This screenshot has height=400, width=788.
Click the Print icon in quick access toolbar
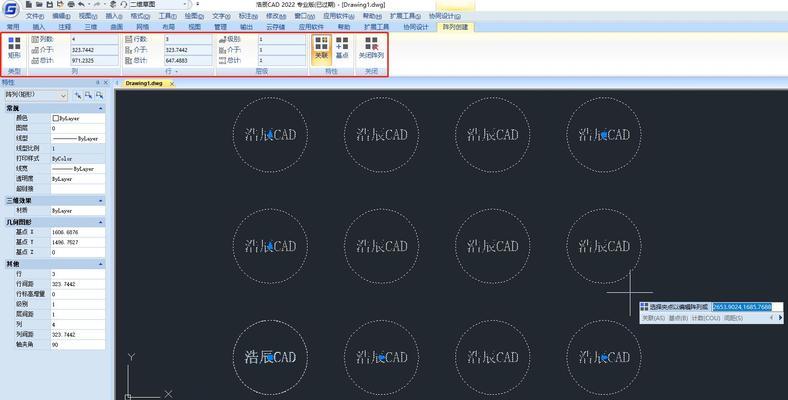[71, 4]
